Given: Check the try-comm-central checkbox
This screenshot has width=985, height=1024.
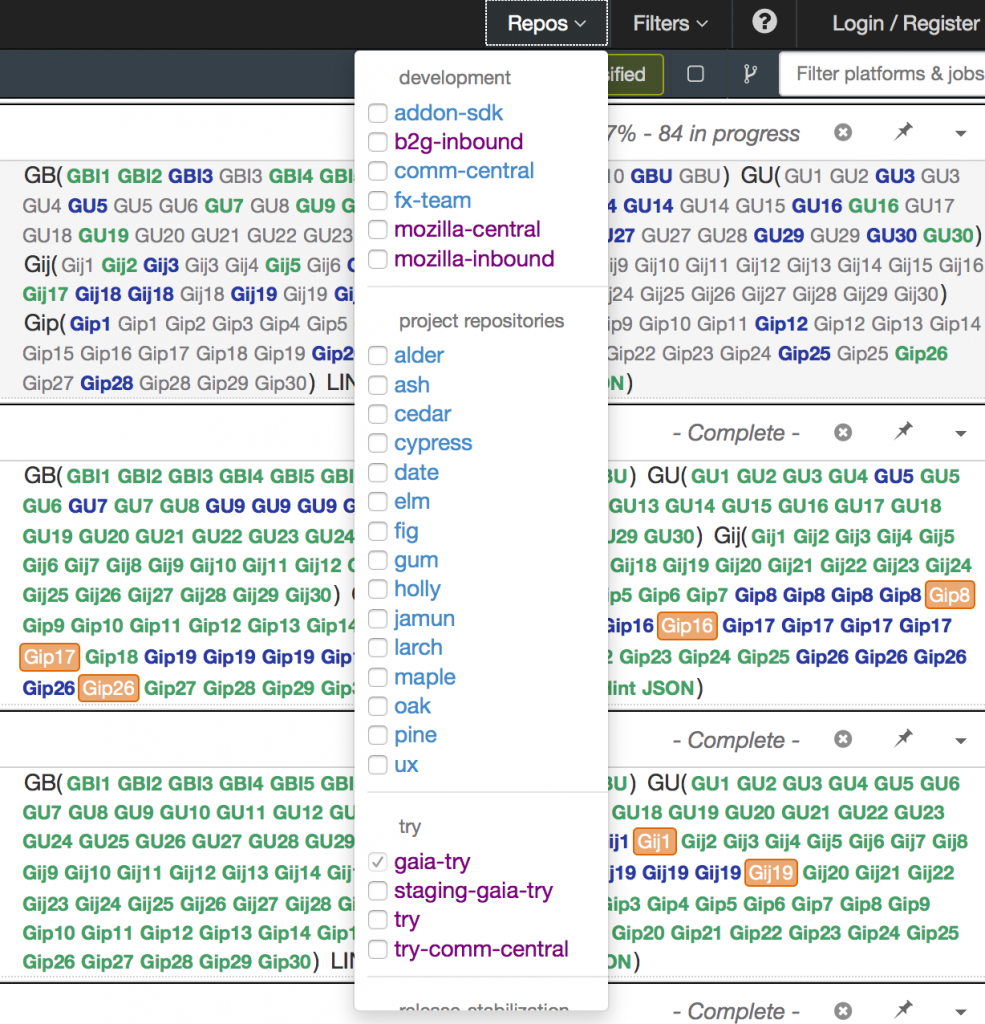Looking at the screenshot, I should [378, 949].
